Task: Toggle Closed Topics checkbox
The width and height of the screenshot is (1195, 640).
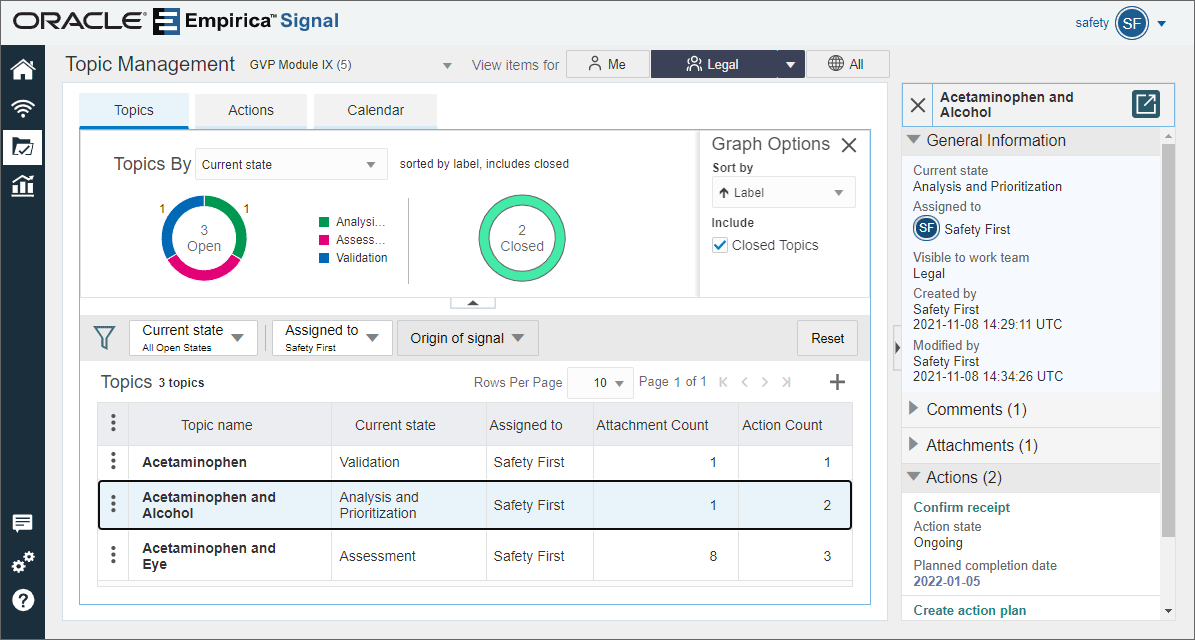Action: tap(719, 245)
